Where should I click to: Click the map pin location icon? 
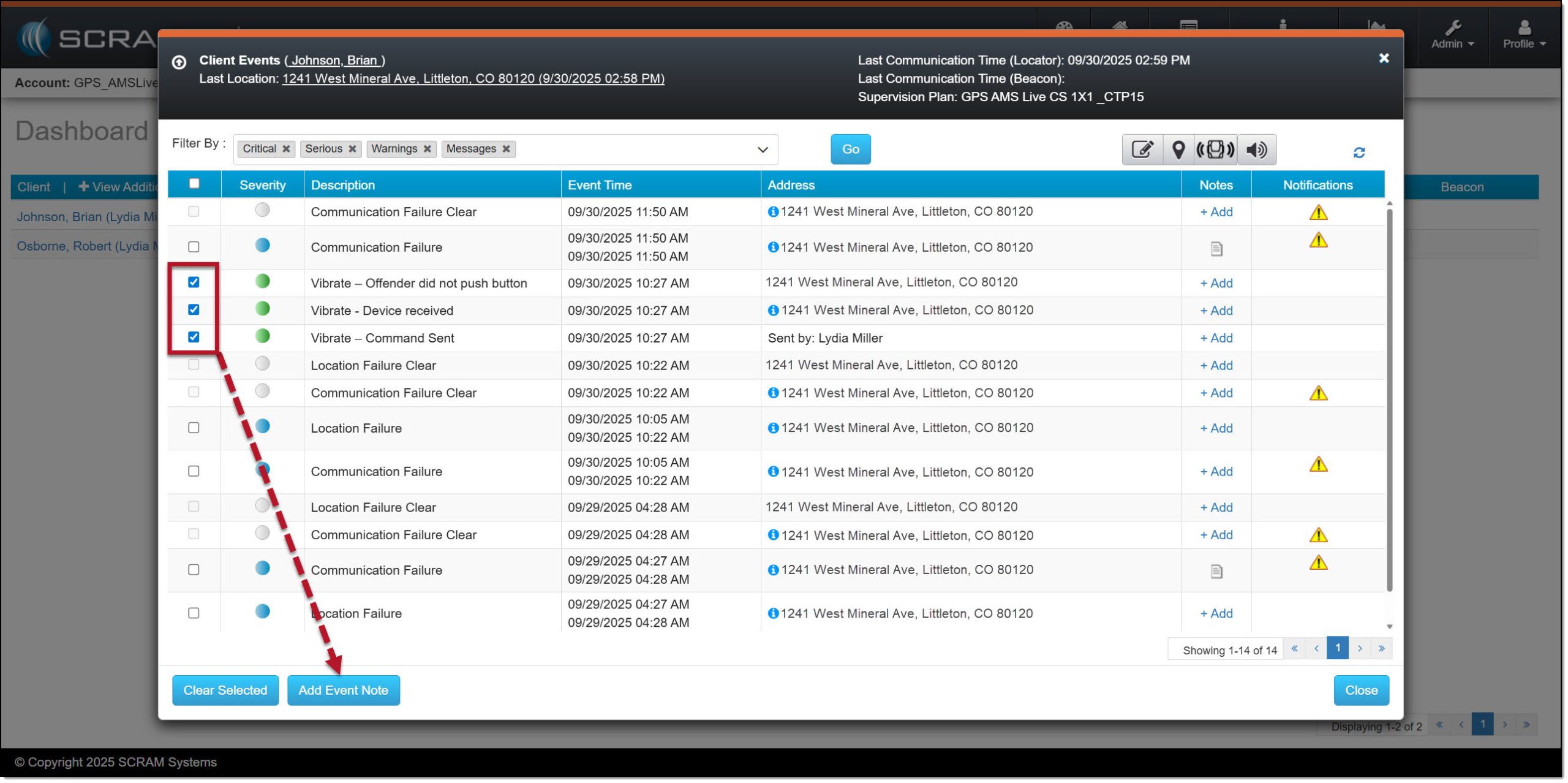[x=1178, y=149]
